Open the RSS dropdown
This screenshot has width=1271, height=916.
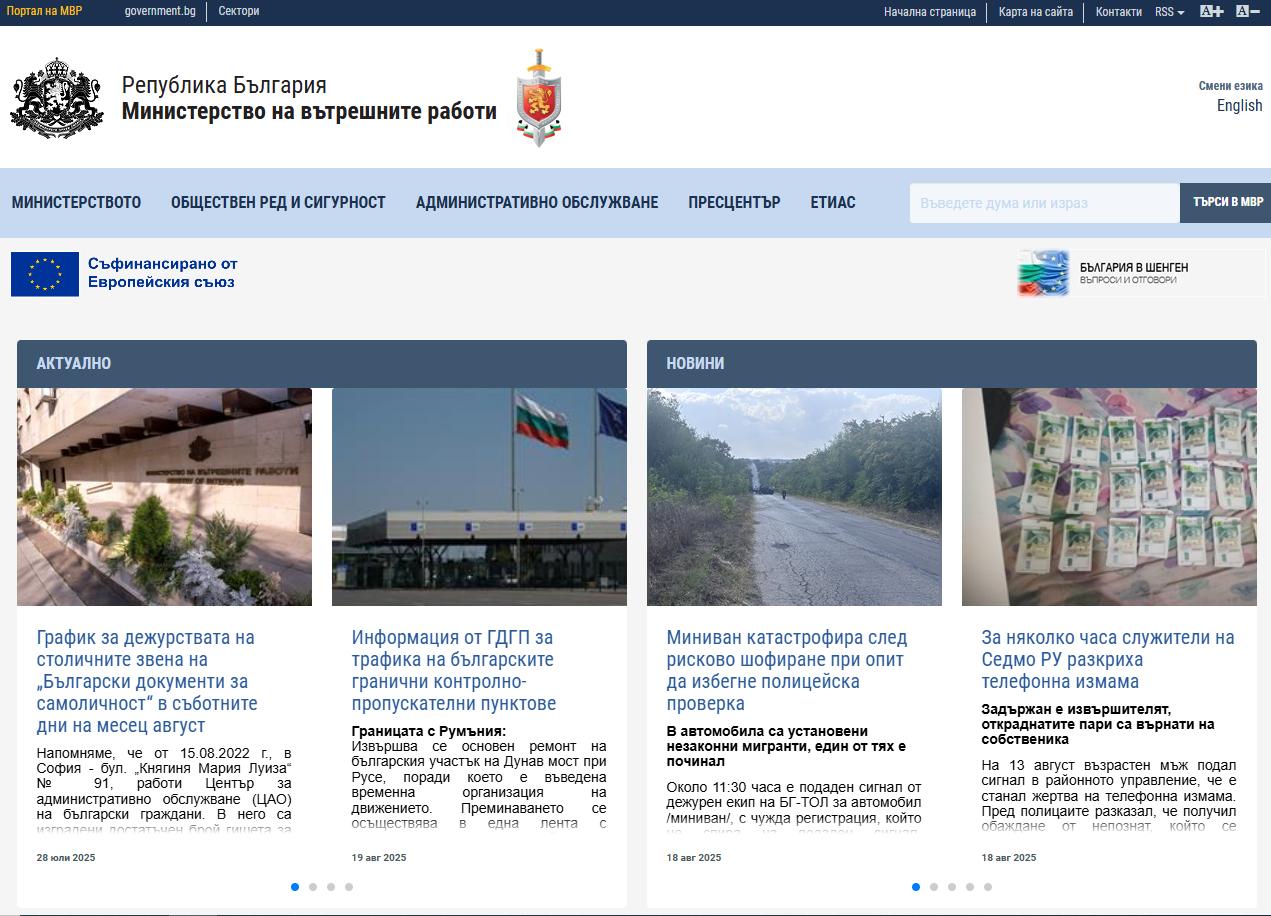[x=1169, y=12]
